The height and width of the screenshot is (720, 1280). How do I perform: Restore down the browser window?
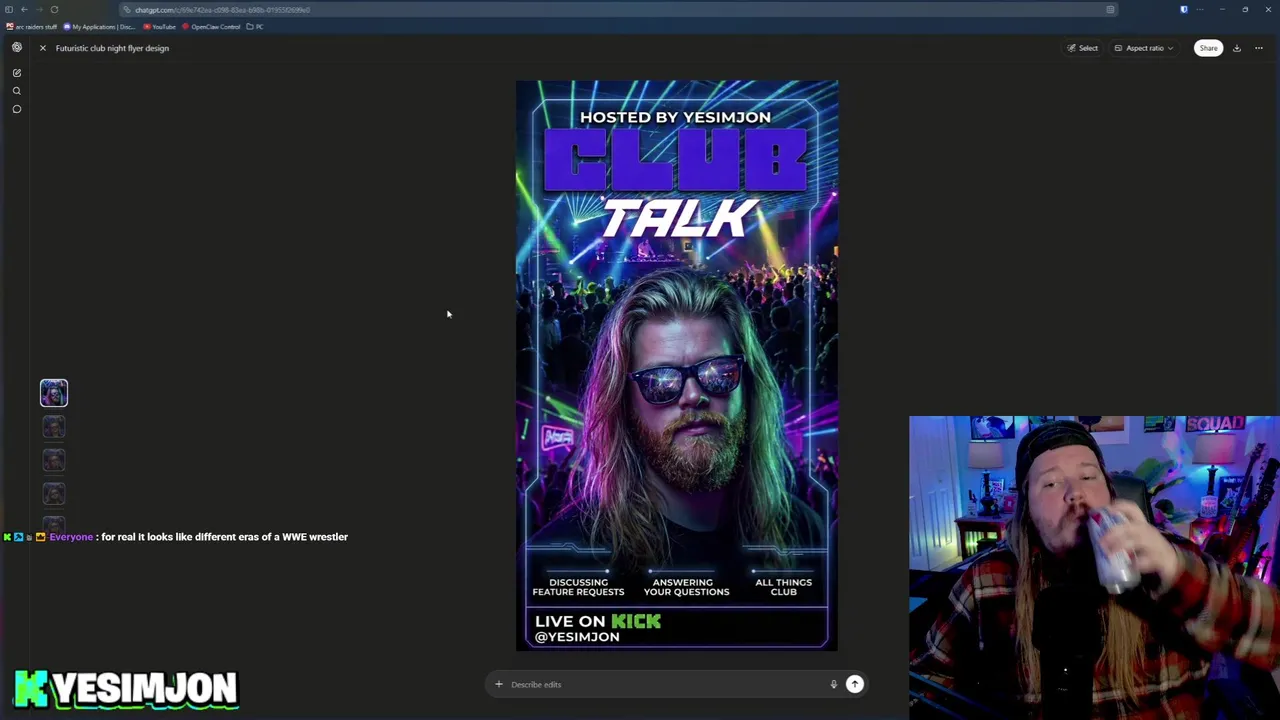click(x=1245, y=10)
